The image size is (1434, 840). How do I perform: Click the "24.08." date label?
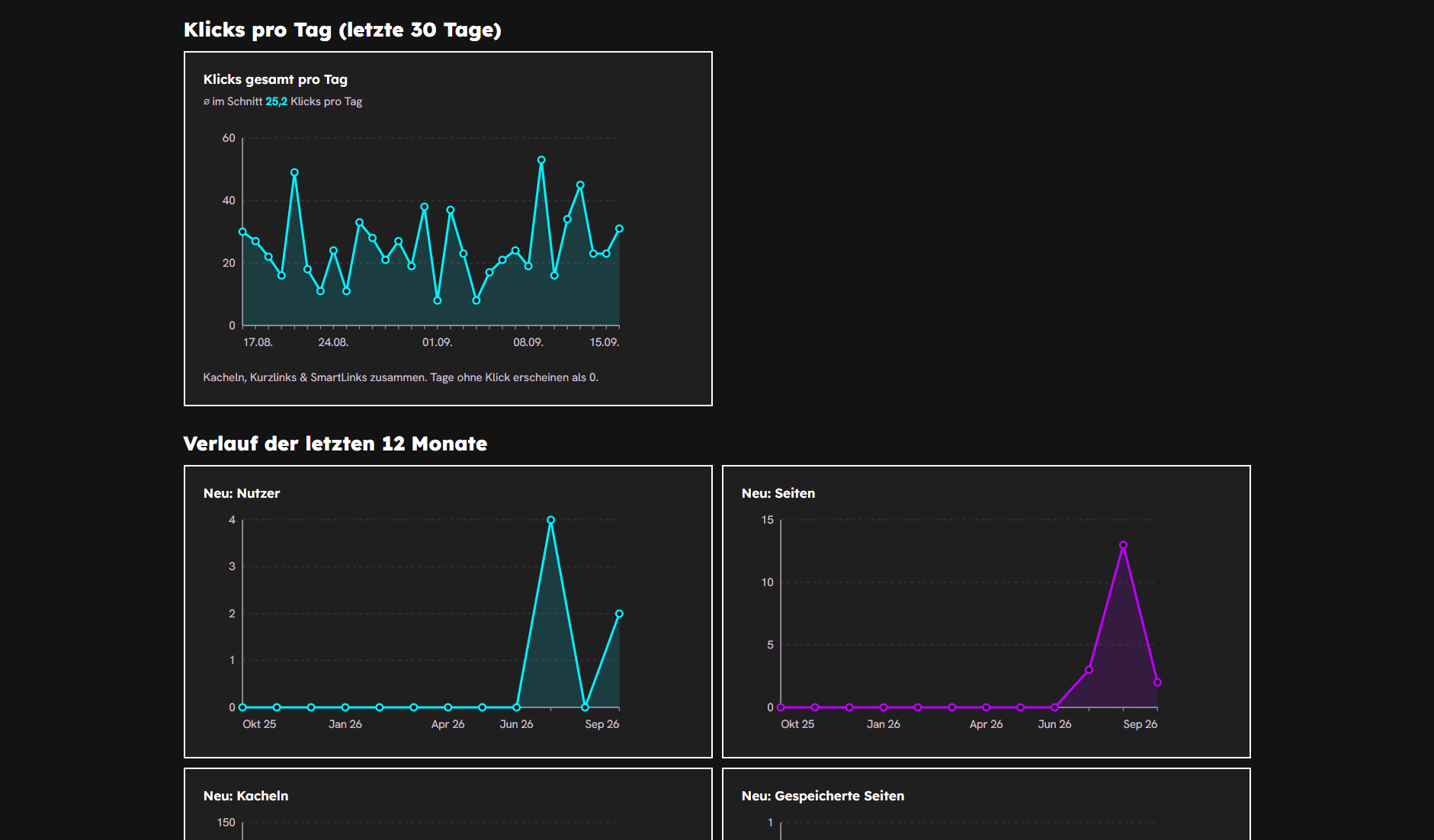click(333, 342)
